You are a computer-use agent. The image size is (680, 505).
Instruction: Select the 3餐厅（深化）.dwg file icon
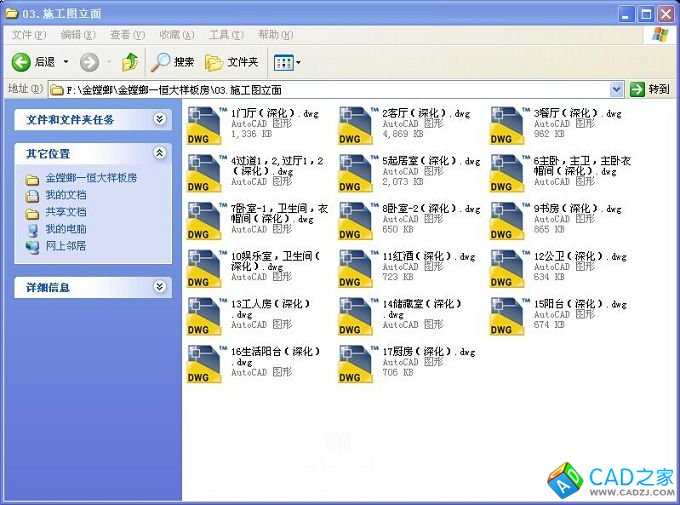[x=509, y=126]
